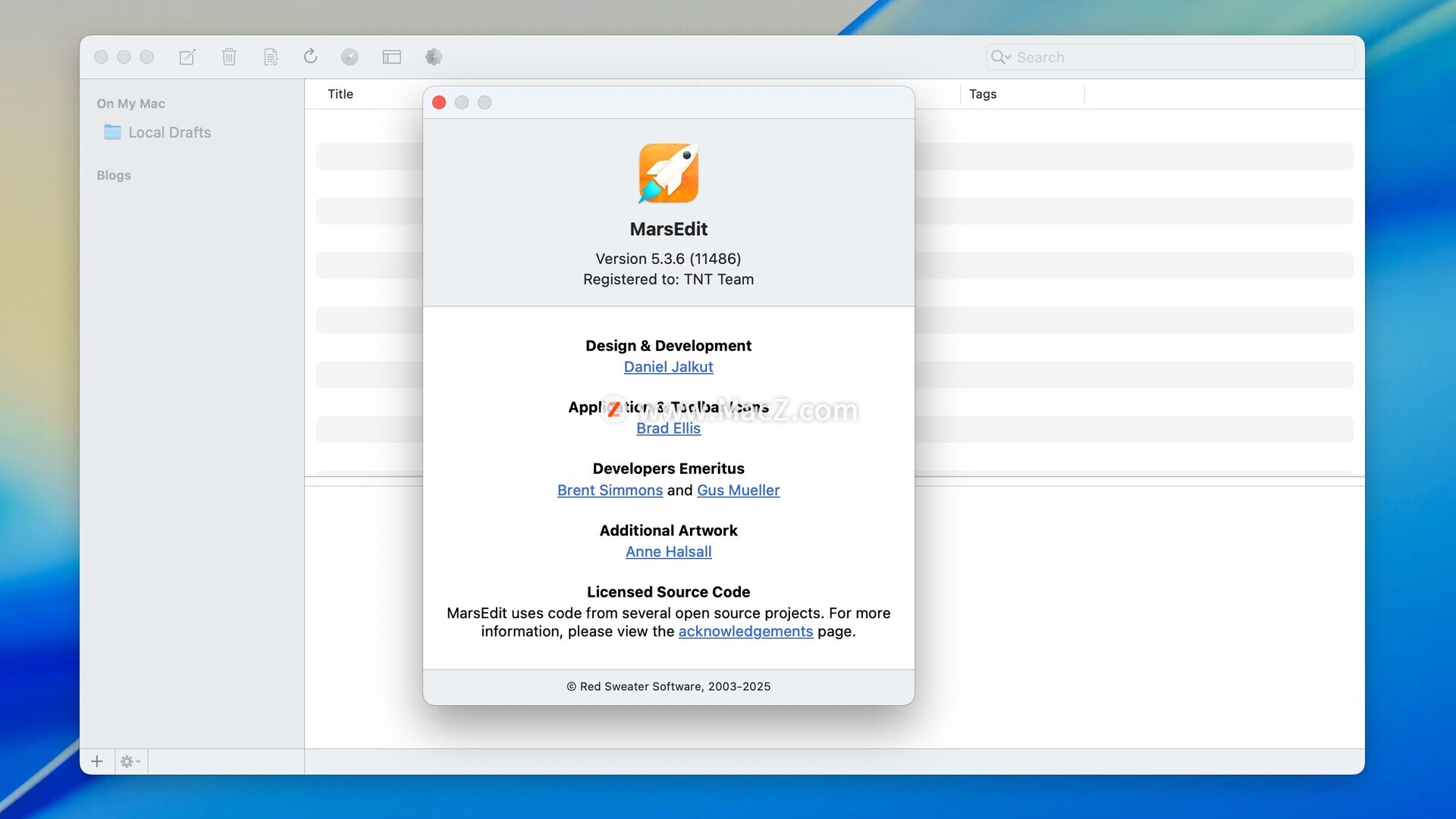
Task: Open the acknowledgements page link
Action: tap(745, 632)
